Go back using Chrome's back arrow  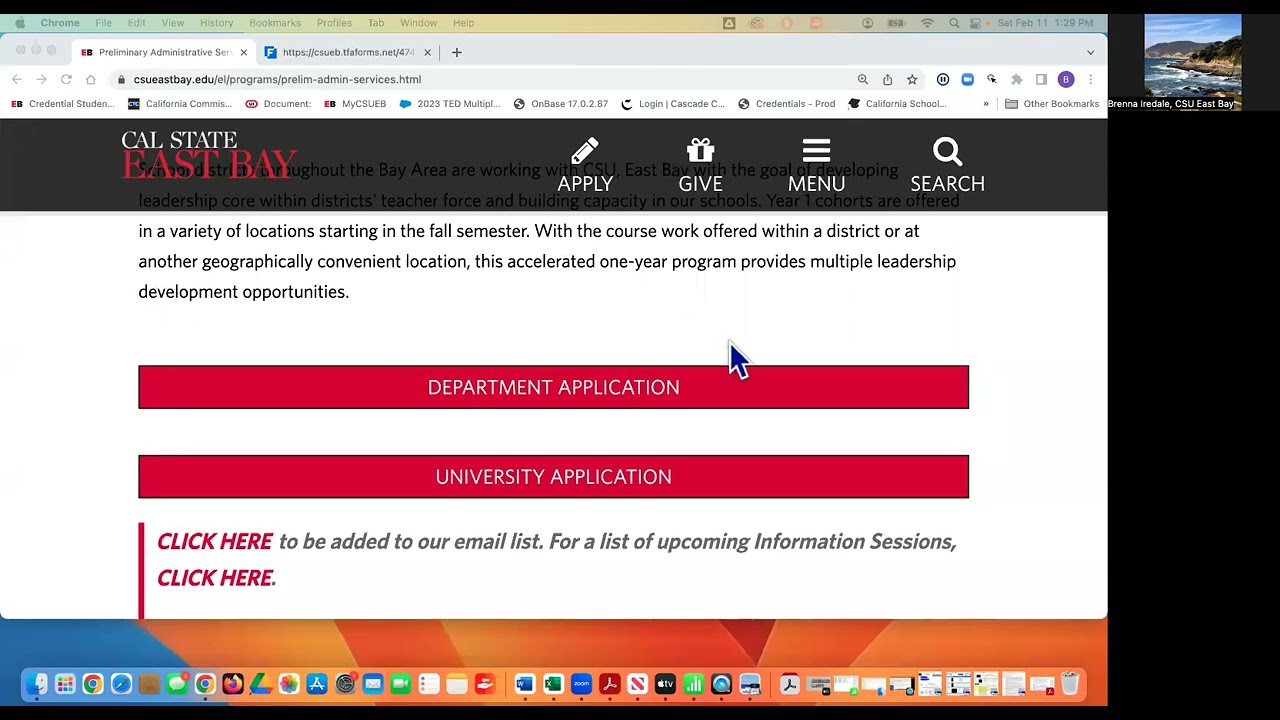tap(17, 79)
